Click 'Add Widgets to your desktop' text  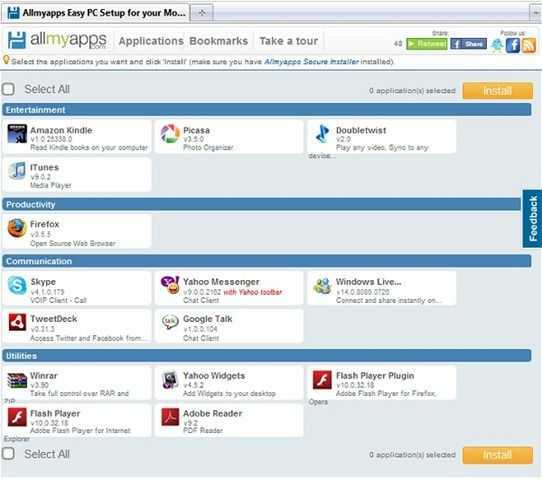(x=229, y=393)
